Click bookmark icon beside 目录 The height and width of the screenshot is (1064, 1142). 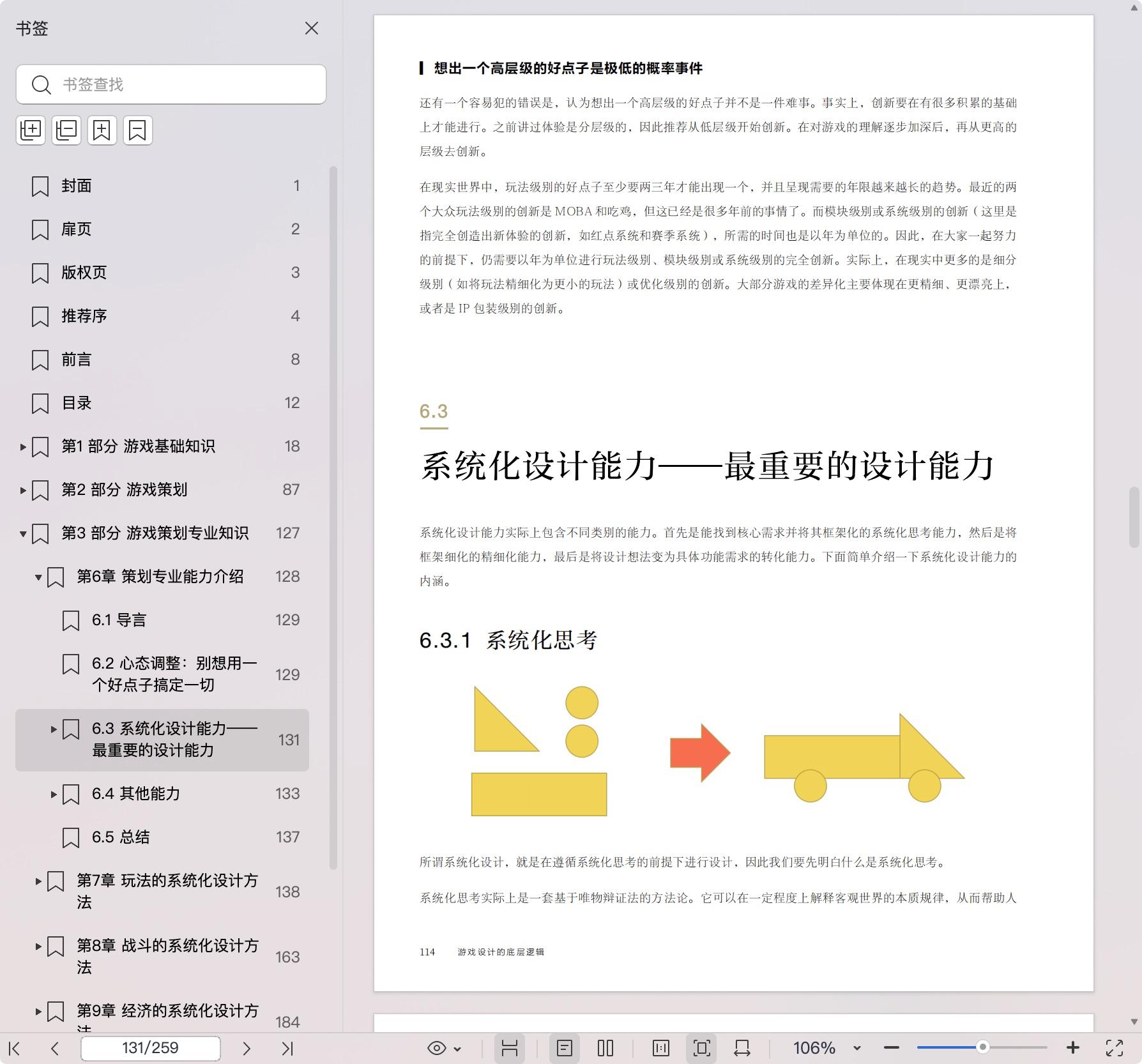40,404
